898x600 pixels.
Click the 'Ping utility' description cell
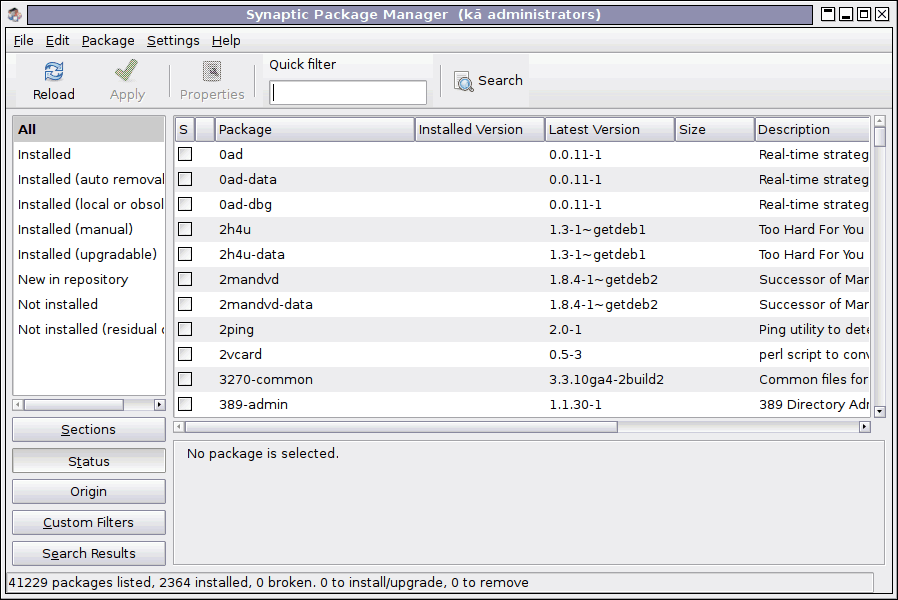click(x=814, y=330)
